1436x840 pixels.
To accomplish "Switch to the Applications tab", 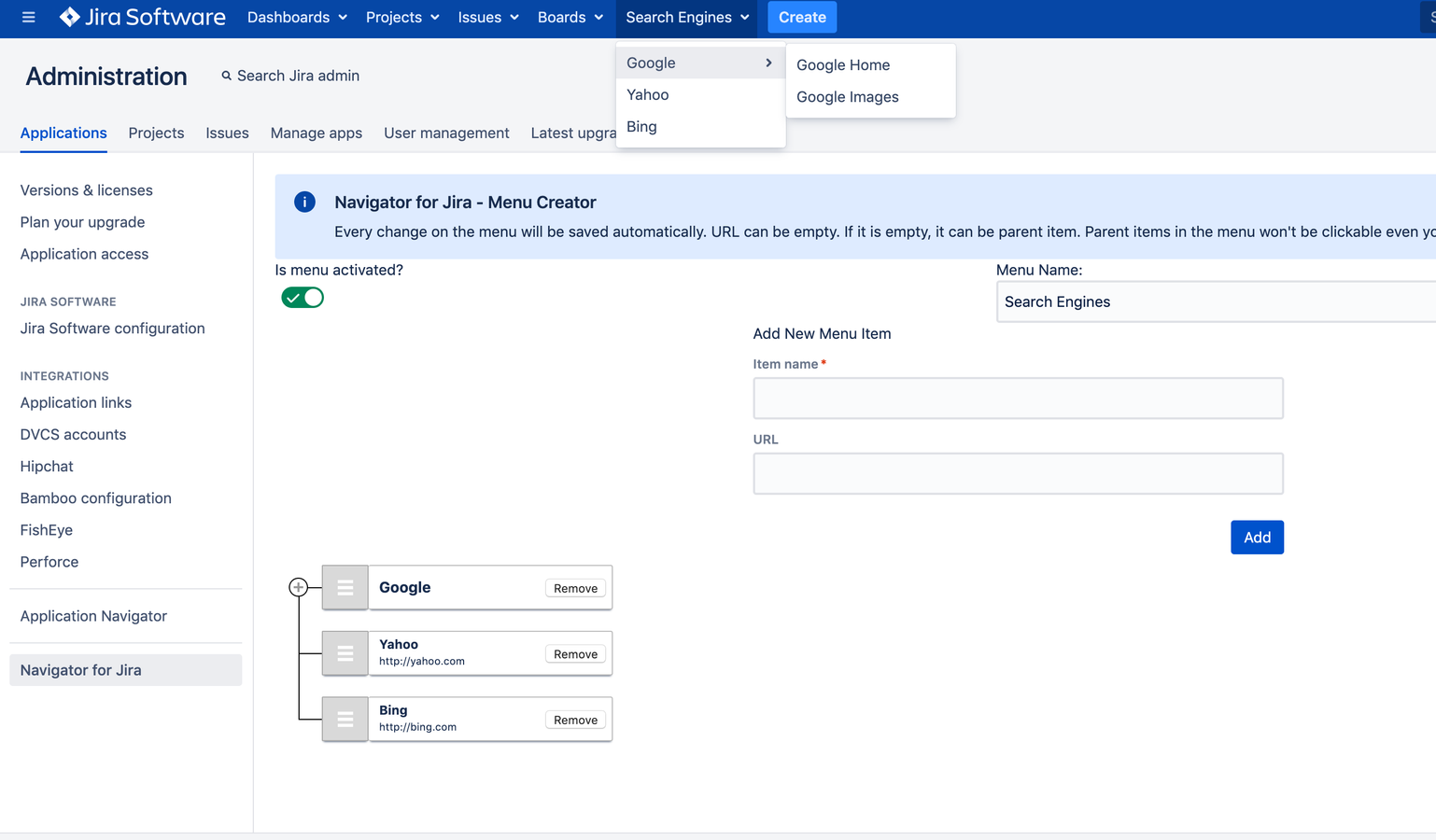I will [63, 133].
